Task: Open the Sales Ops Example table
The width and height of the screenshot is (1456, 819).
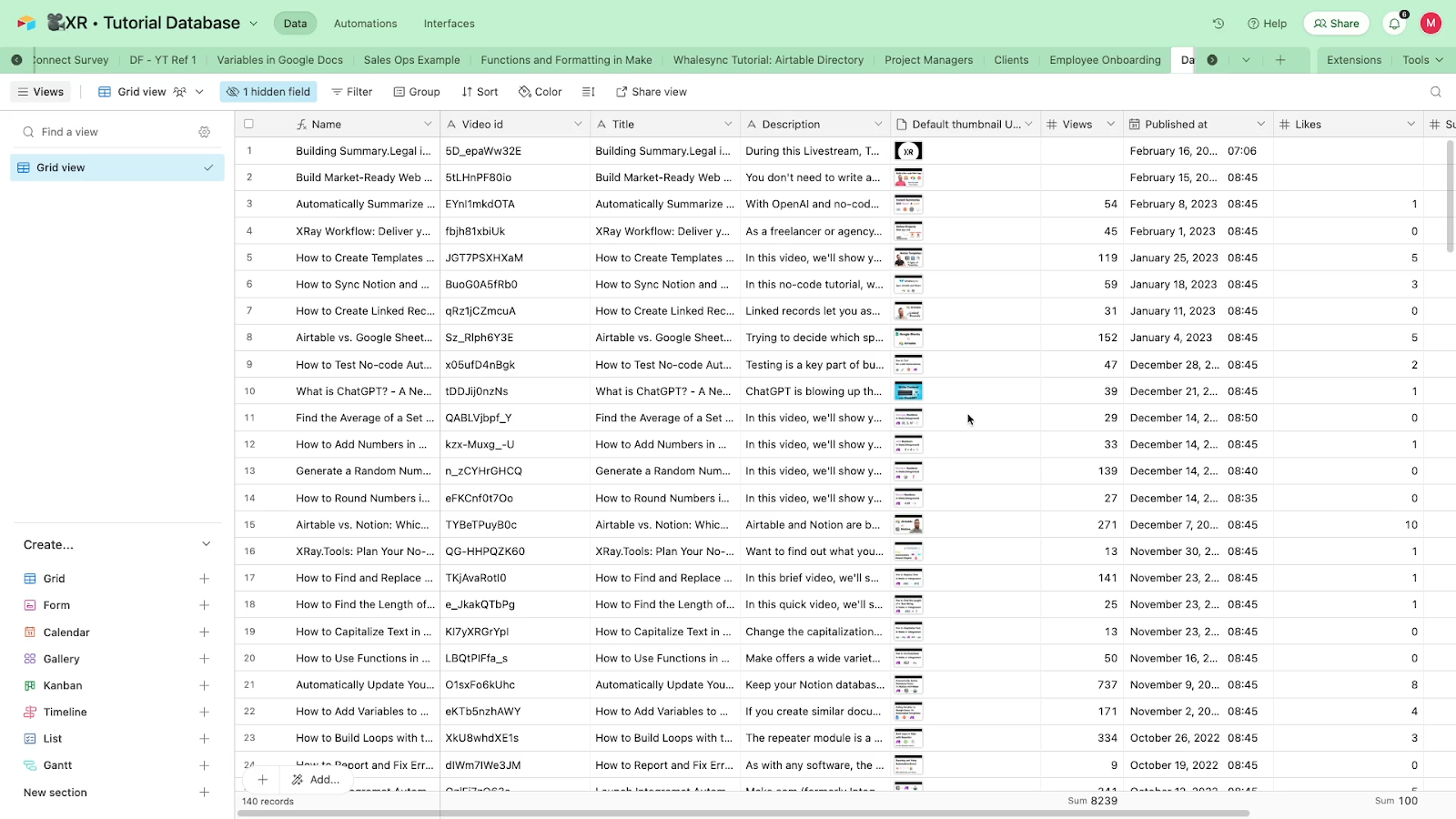Action: click(412, 60)
